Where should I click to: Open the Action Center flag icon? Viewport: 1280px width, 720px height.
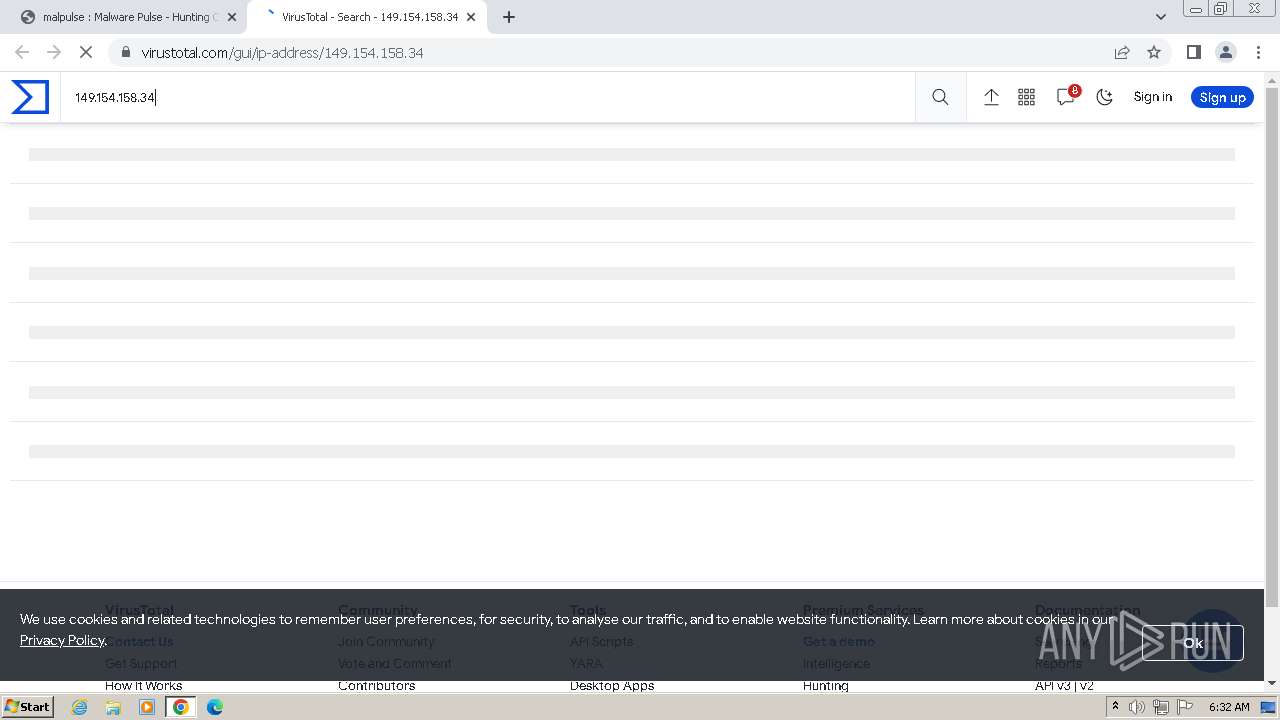1185,707
